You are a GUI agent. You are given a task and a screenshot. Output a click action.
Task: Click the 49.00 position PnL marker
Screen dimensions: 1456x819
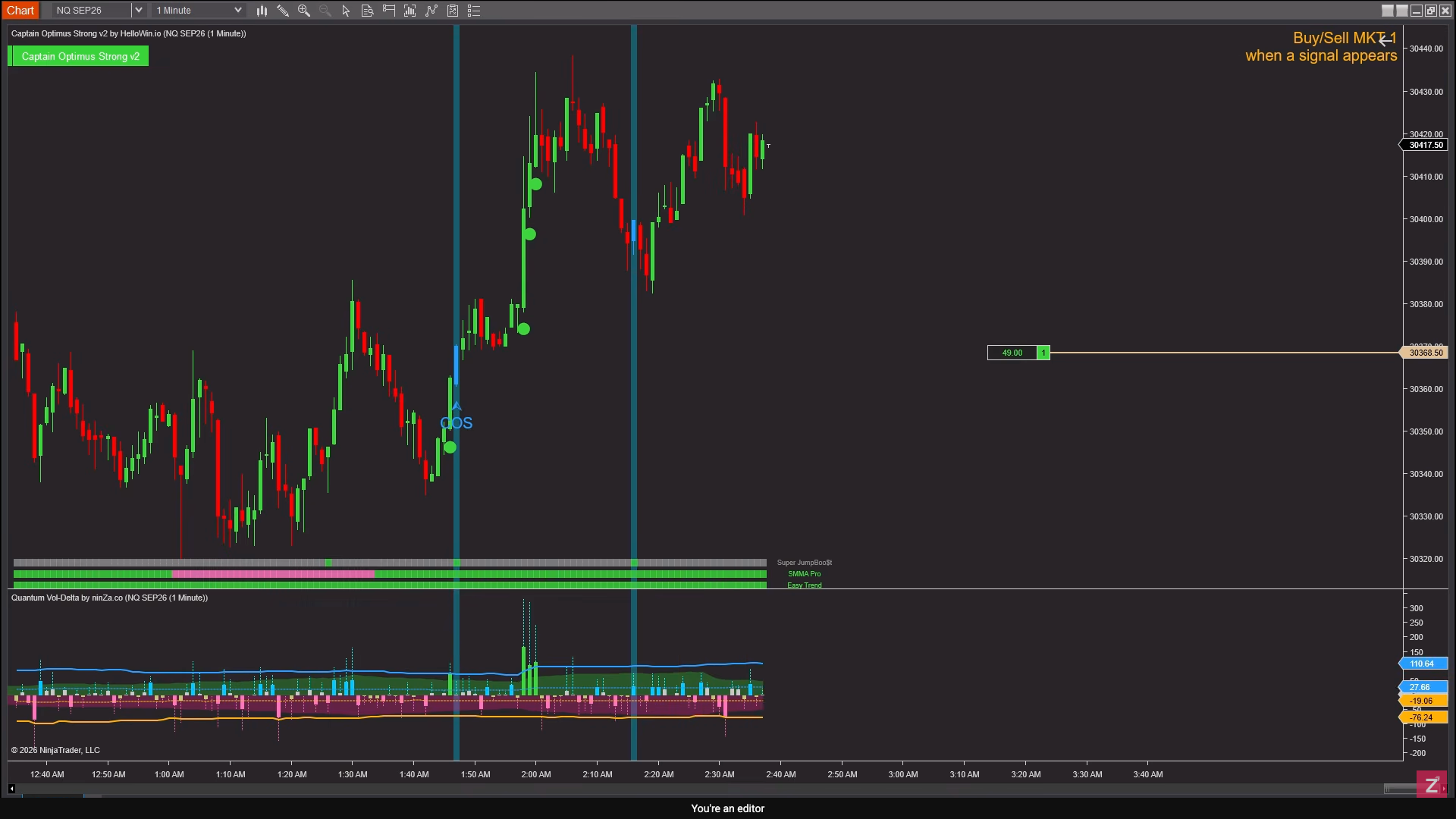coord(1012,353)
